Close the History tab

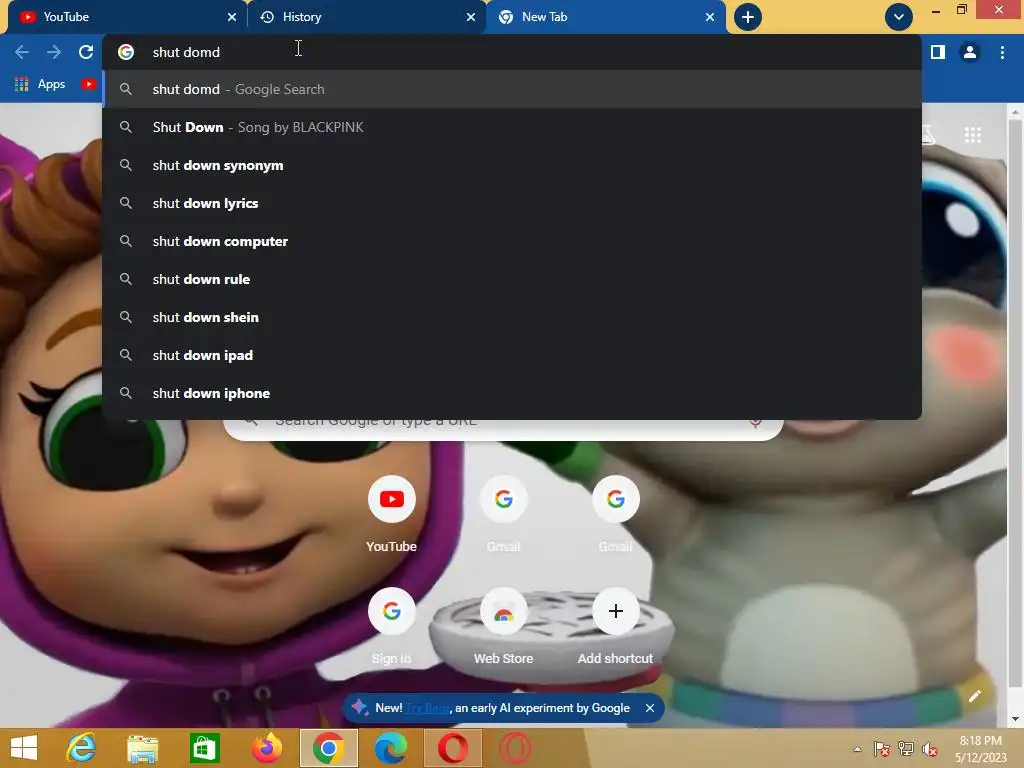471,17
